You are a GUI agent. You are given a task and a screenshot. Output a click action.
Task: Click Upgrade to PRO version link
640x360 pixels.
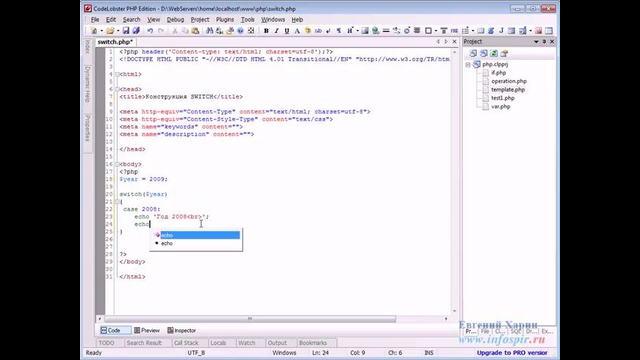512,353
